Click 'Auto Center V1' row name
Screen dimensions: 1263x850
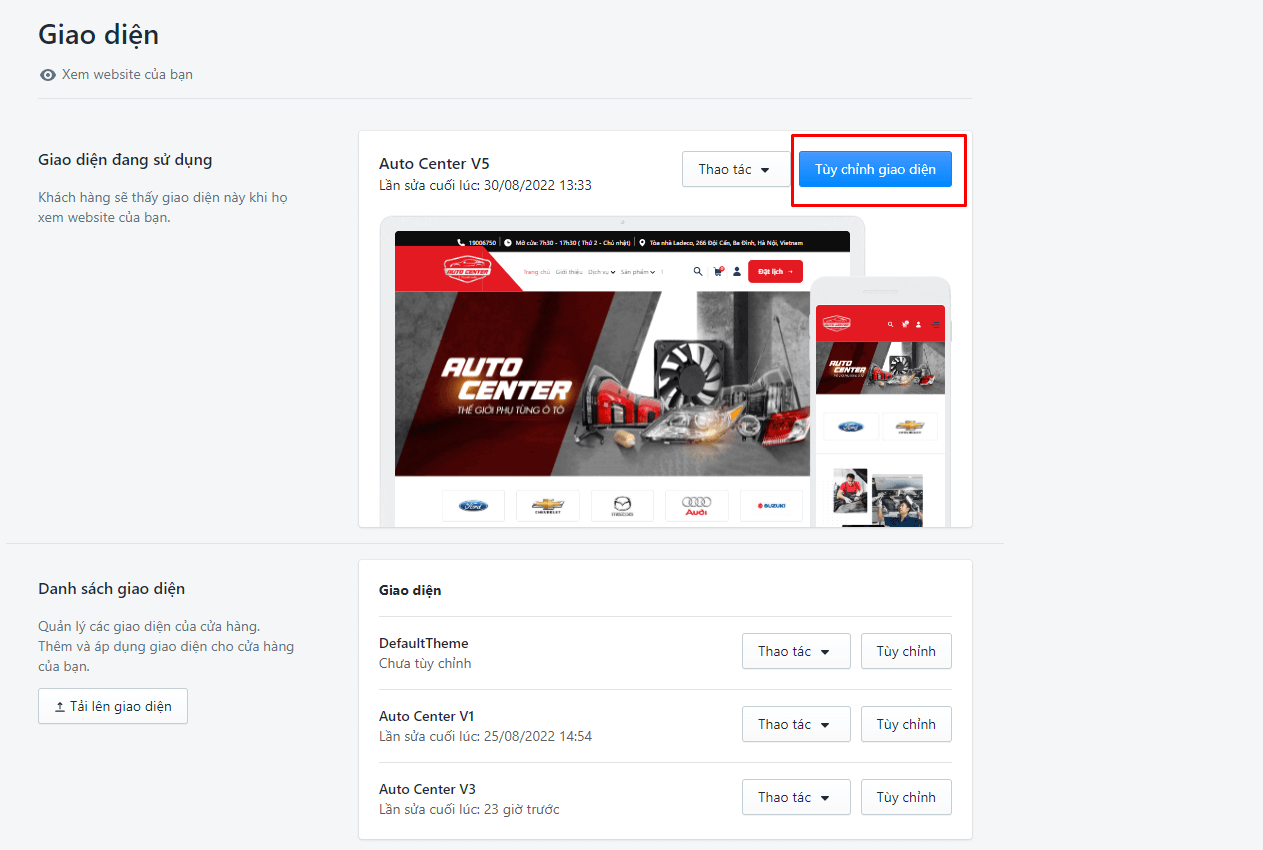click(x=427, y=716)
